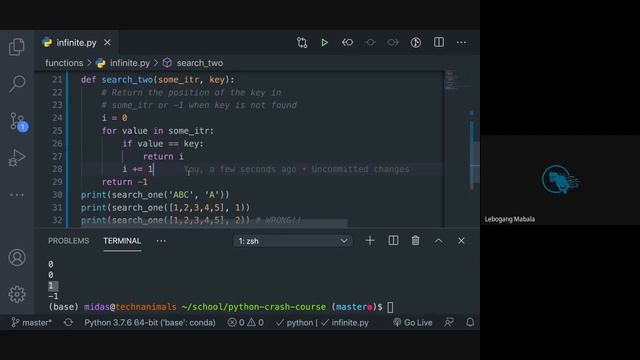Click the editor minimap preview
The image size is (640, 360).
tap(450, 80)
